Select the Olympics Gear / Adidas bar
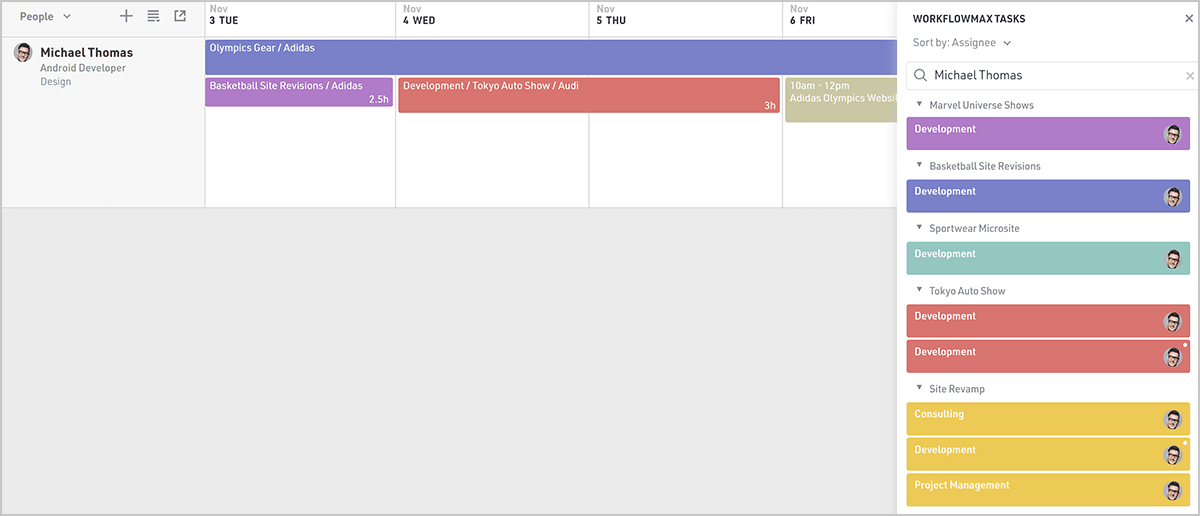Image resolution: width=1200 pixels, height=516 pixels. point(550,57)
